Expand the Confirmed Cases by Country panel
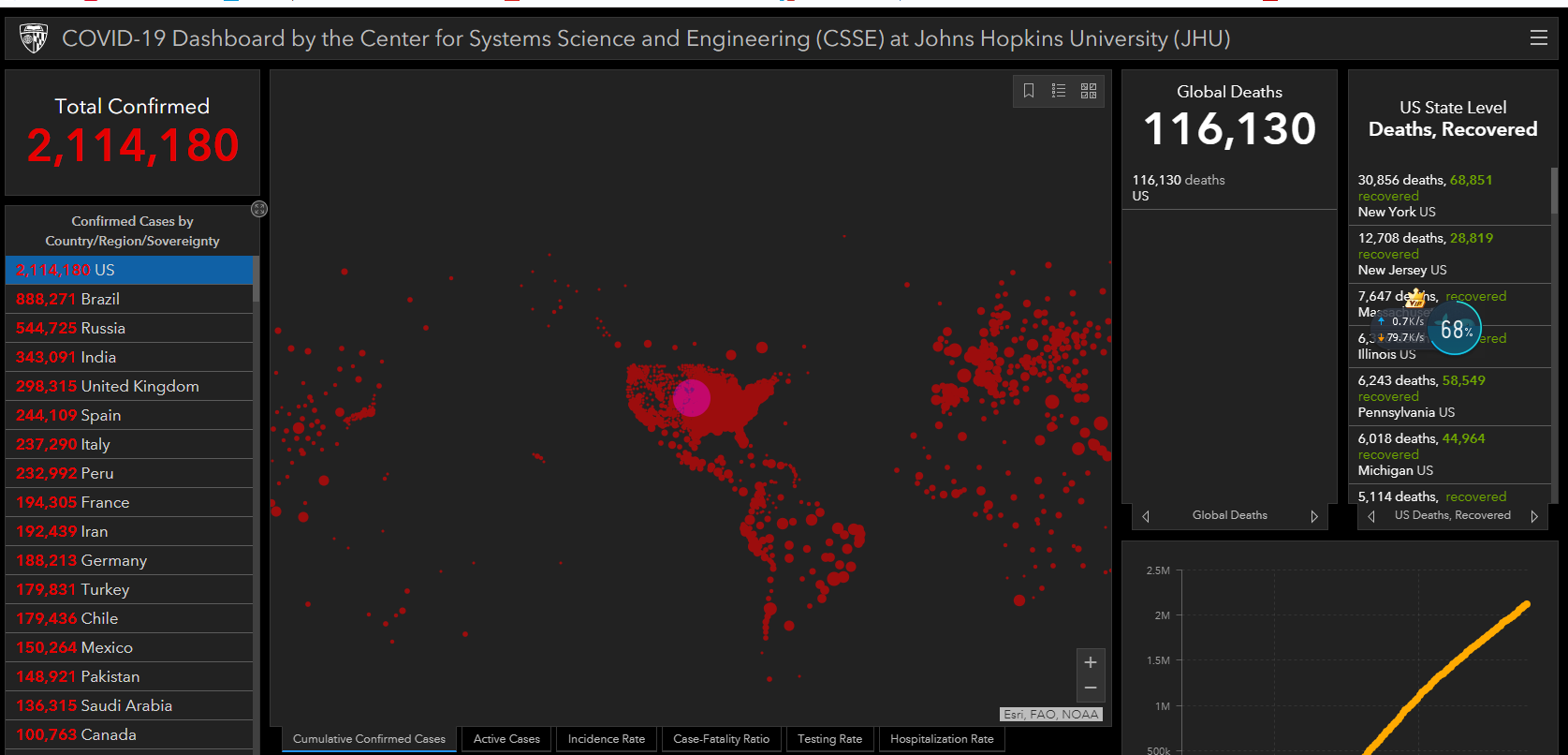This screenshot has width=1568, height=755. click(259, 209)
